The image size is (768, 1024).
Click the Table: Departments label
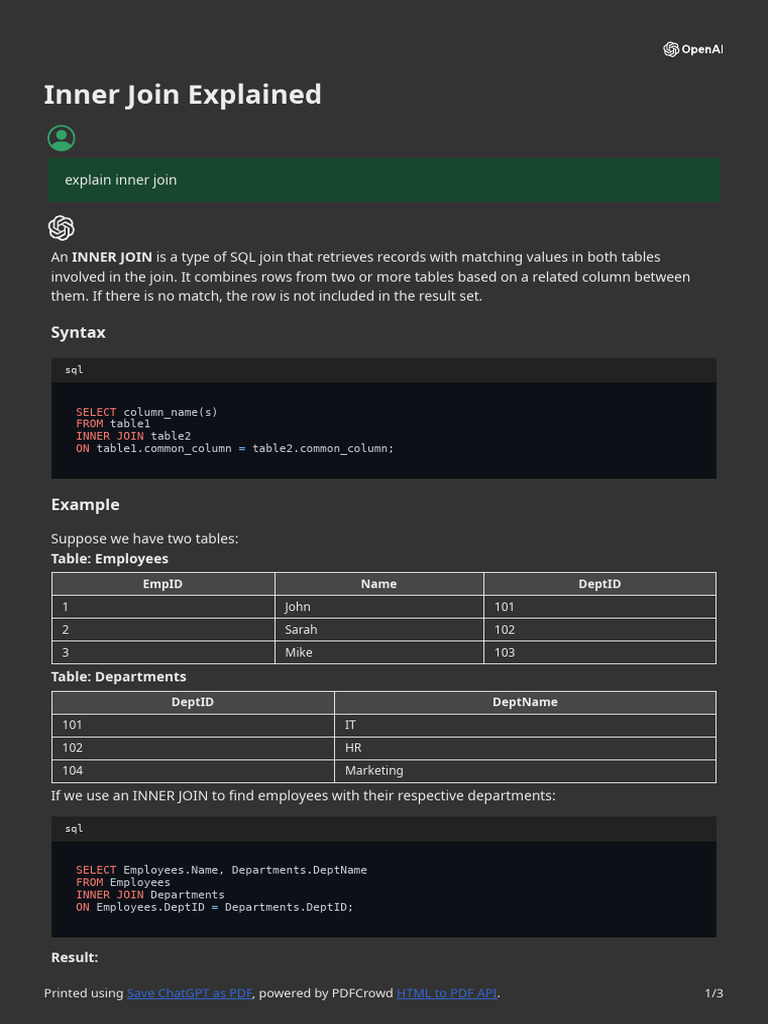coord(118,677)
